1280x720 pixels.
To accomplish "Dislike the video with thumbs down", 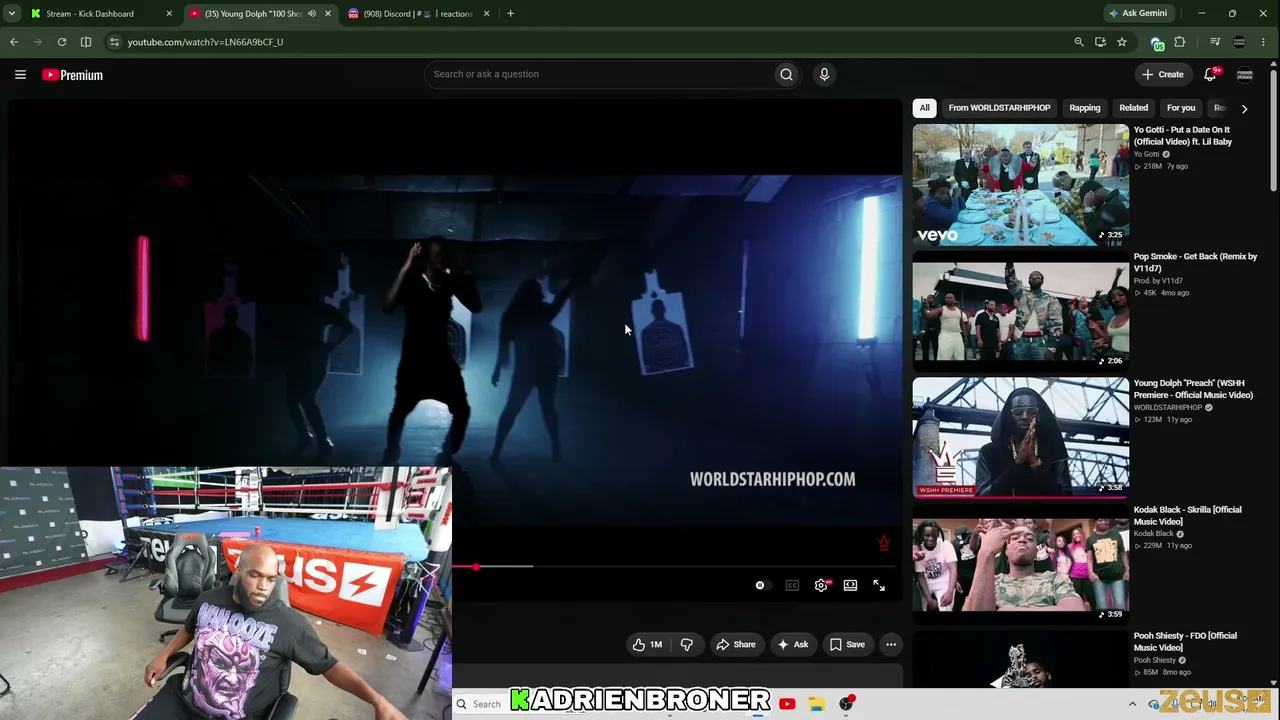I will [x=687, y=645].
